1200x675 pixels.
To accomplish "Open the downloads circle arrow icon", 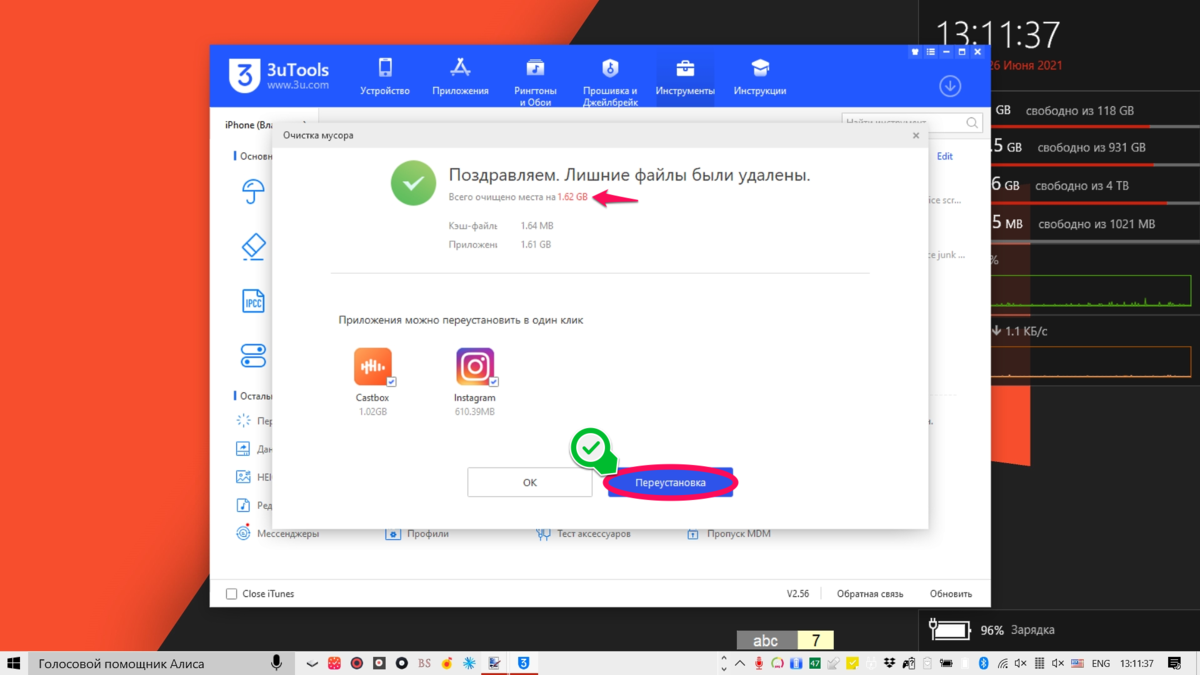I will [x=950, y=86].
